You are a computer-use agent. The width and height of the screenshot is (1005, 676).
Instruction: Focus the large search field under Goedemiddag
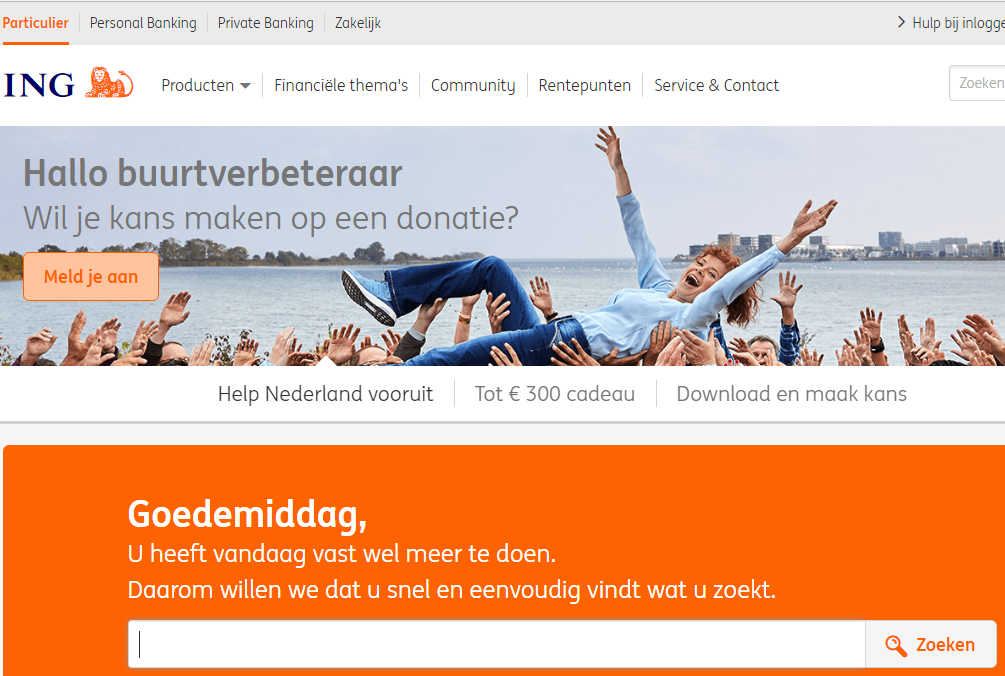click(497, 644)
